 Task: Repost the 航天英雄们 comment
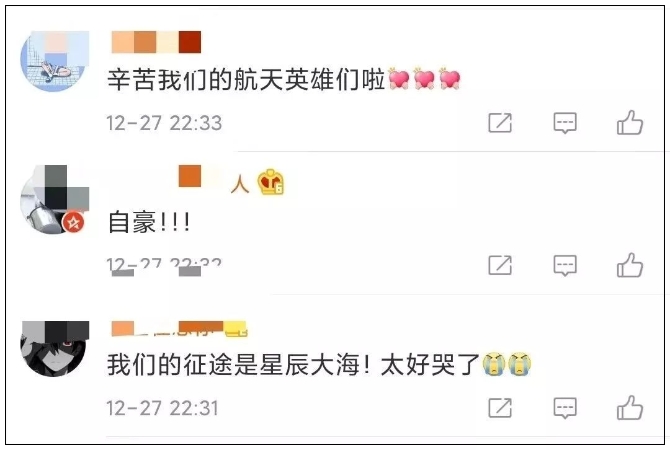(500, 123)
